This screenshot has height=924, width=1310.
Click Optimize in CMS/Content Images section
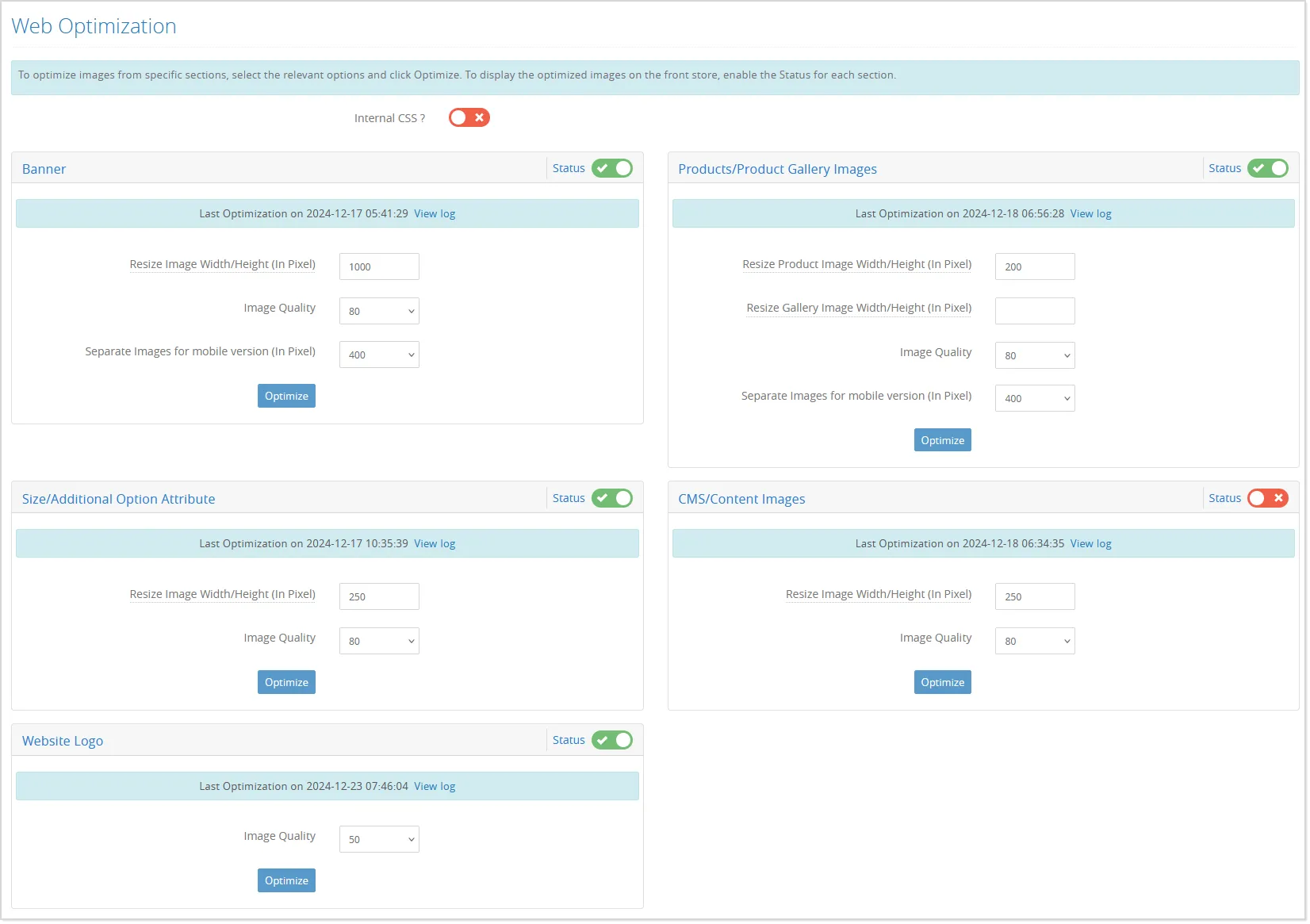pos(943,682)
